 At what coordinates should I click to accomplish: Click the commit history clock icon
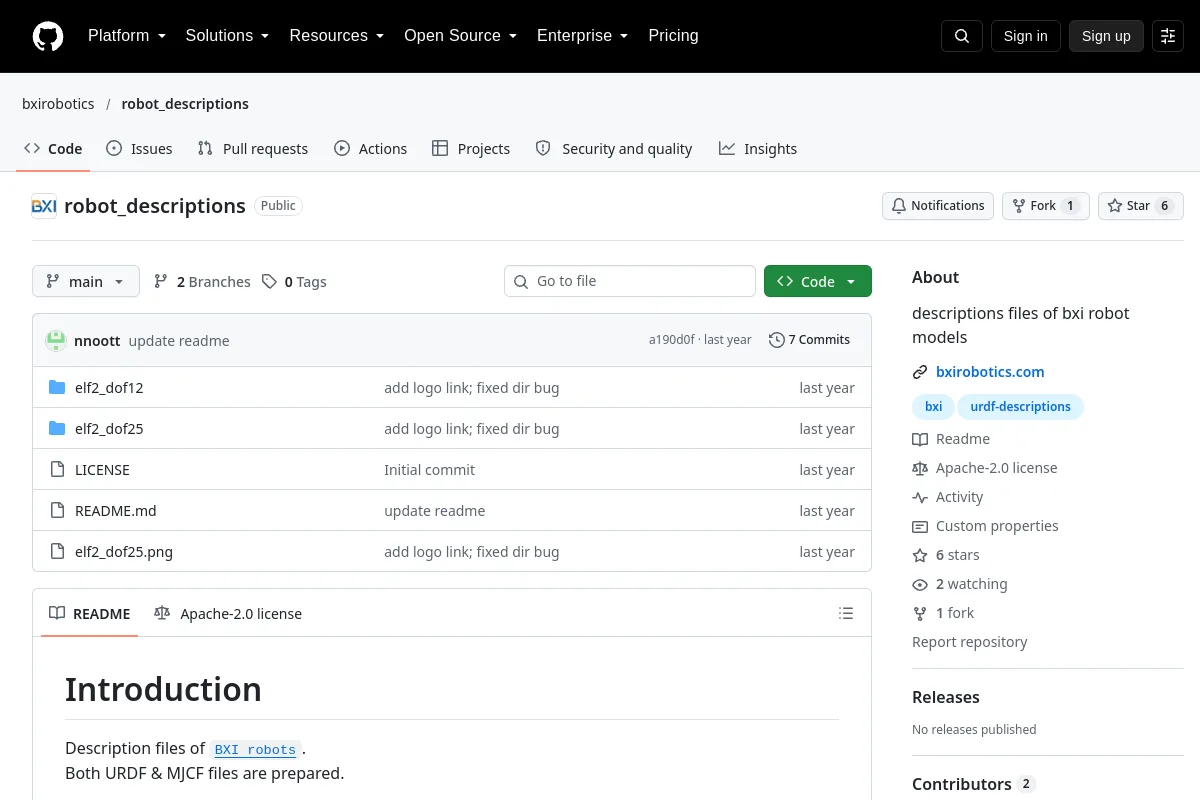point(776,340)
